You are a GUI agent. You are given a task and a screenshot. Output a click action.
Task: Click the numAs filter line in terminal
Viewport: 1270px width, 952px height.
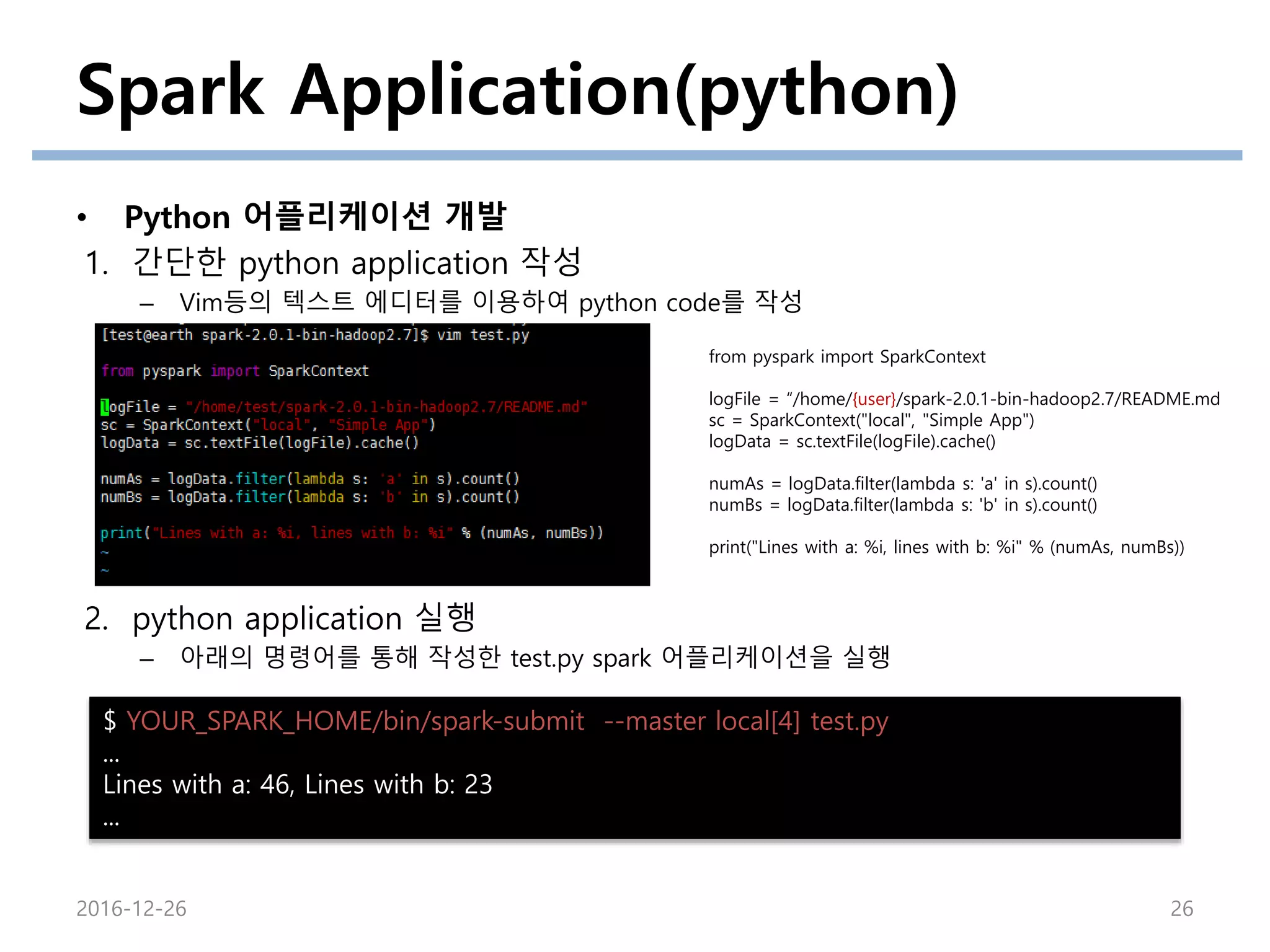(309, 479)
